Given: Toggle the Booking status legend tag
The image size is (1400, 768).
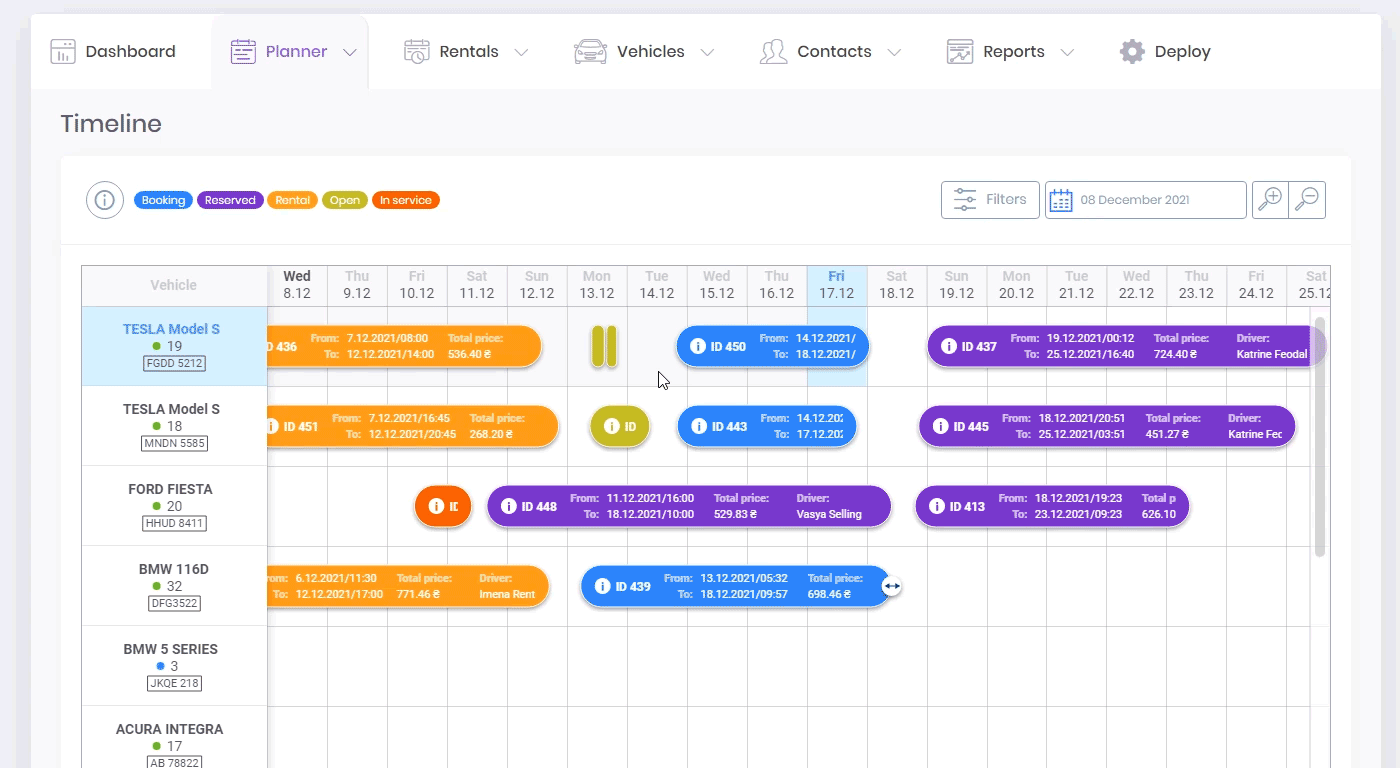Looking at the screenshot, I should coord(163,200).
